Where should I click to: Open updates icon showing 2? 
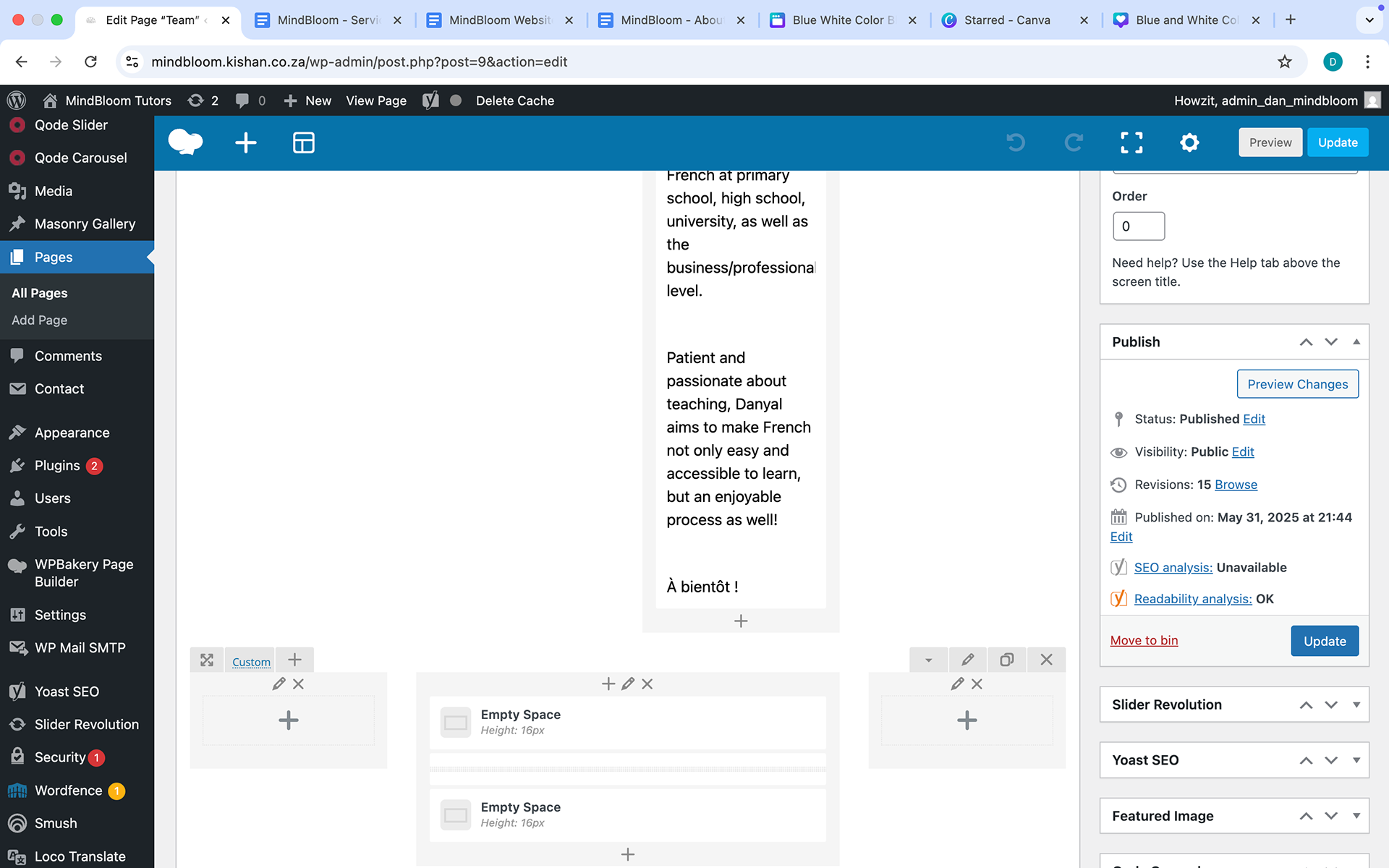coord(203,101)
